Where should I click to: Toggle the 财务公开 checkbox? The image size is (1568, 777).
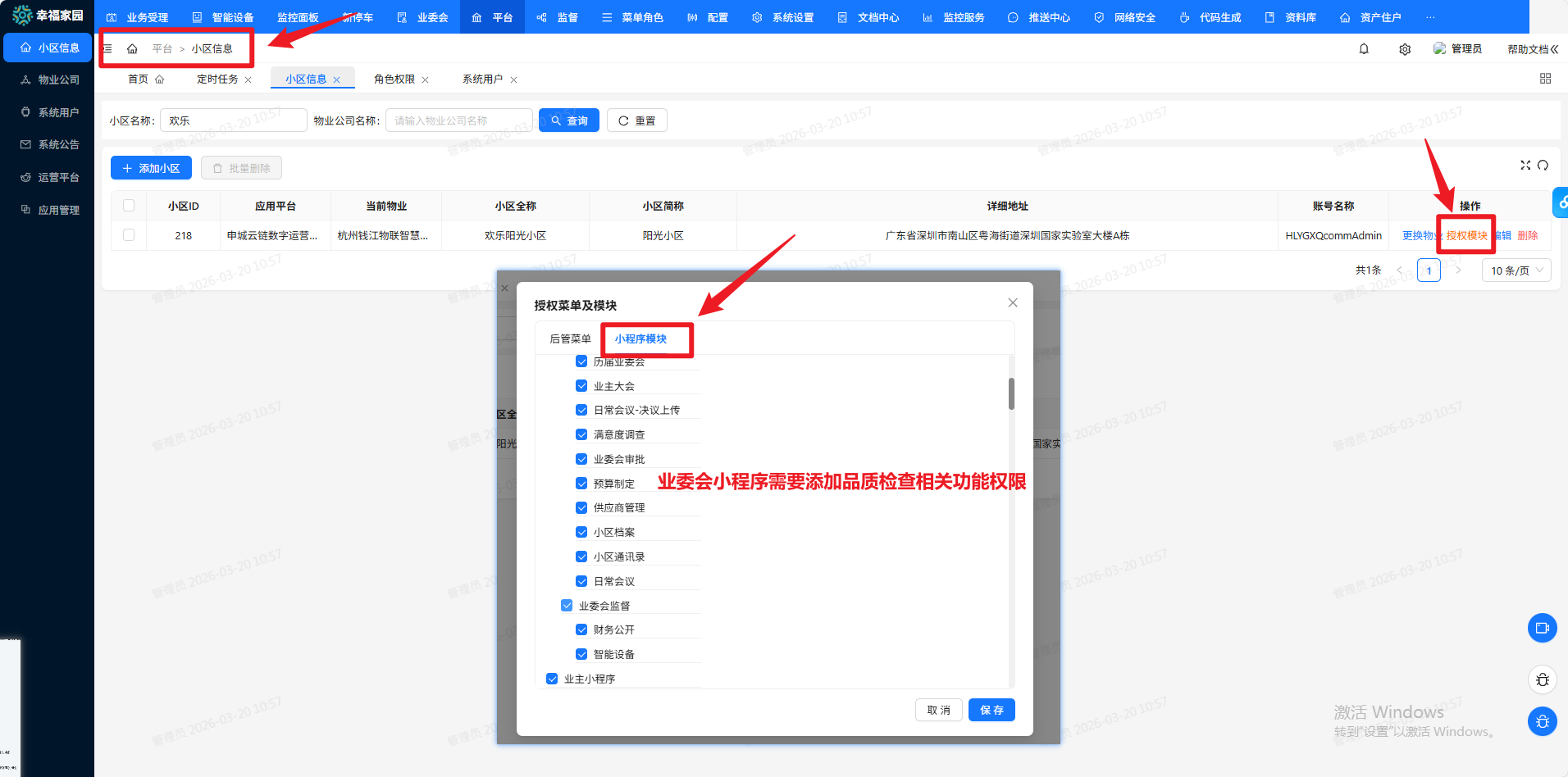[x=581, y=629]
